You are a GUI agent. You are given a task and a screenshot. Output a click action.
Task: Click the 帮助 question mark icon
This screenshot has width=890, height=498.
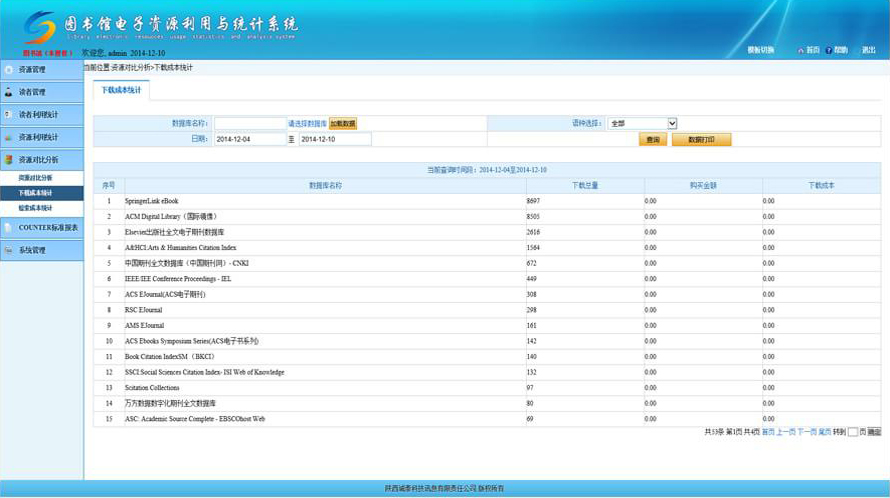(x=829, y=50)
